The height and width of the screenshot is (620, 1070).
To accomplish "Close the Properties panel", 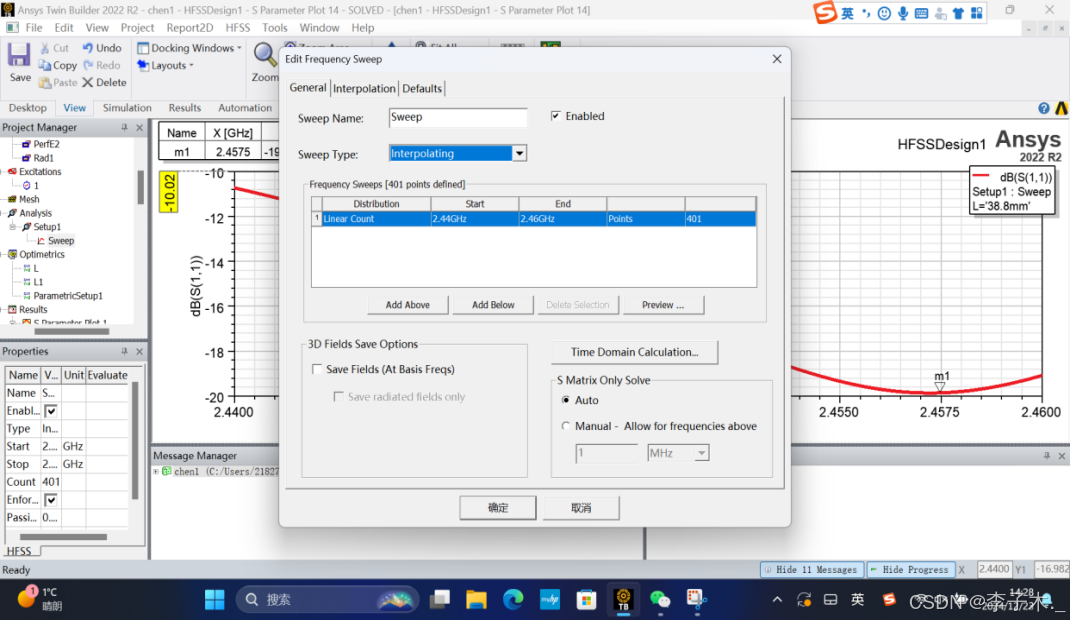I will [x=139, y=351].
